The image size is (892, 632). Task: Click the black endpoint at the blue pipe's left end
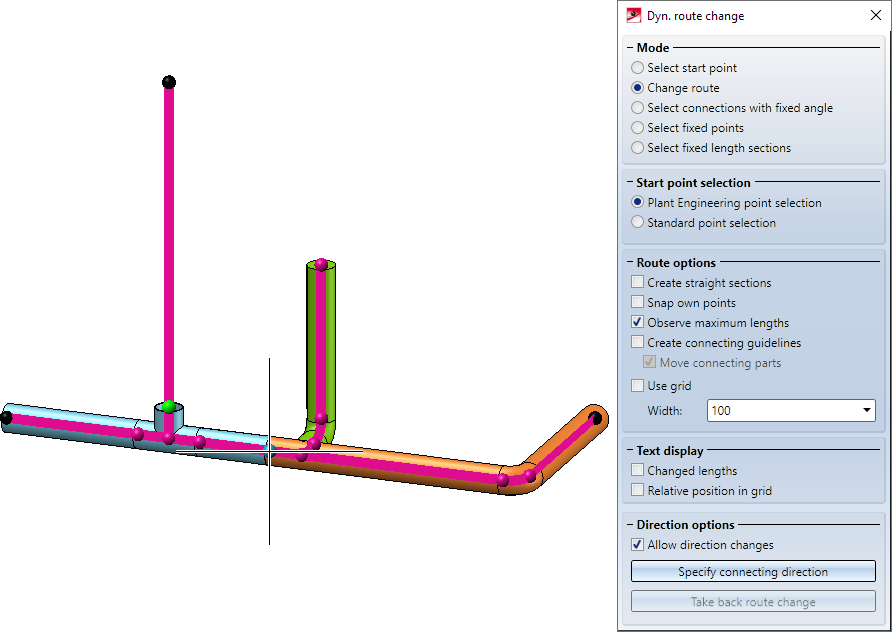pos(6,418)
